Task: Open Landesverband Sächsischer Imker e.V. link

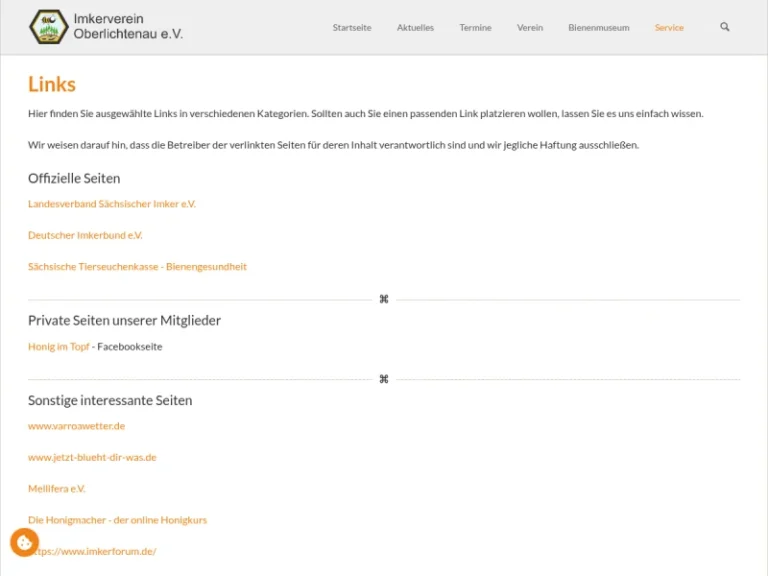Action: click(112, 204)
